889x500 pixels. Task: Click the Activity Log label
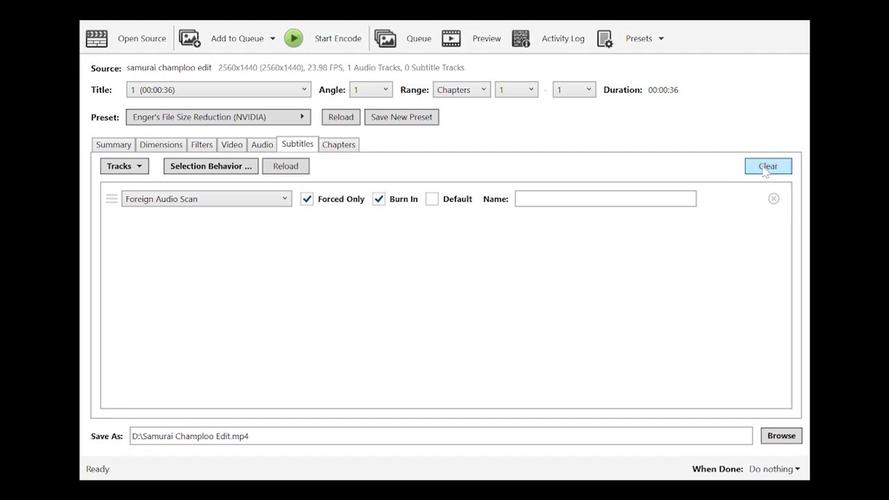point(562,39)
